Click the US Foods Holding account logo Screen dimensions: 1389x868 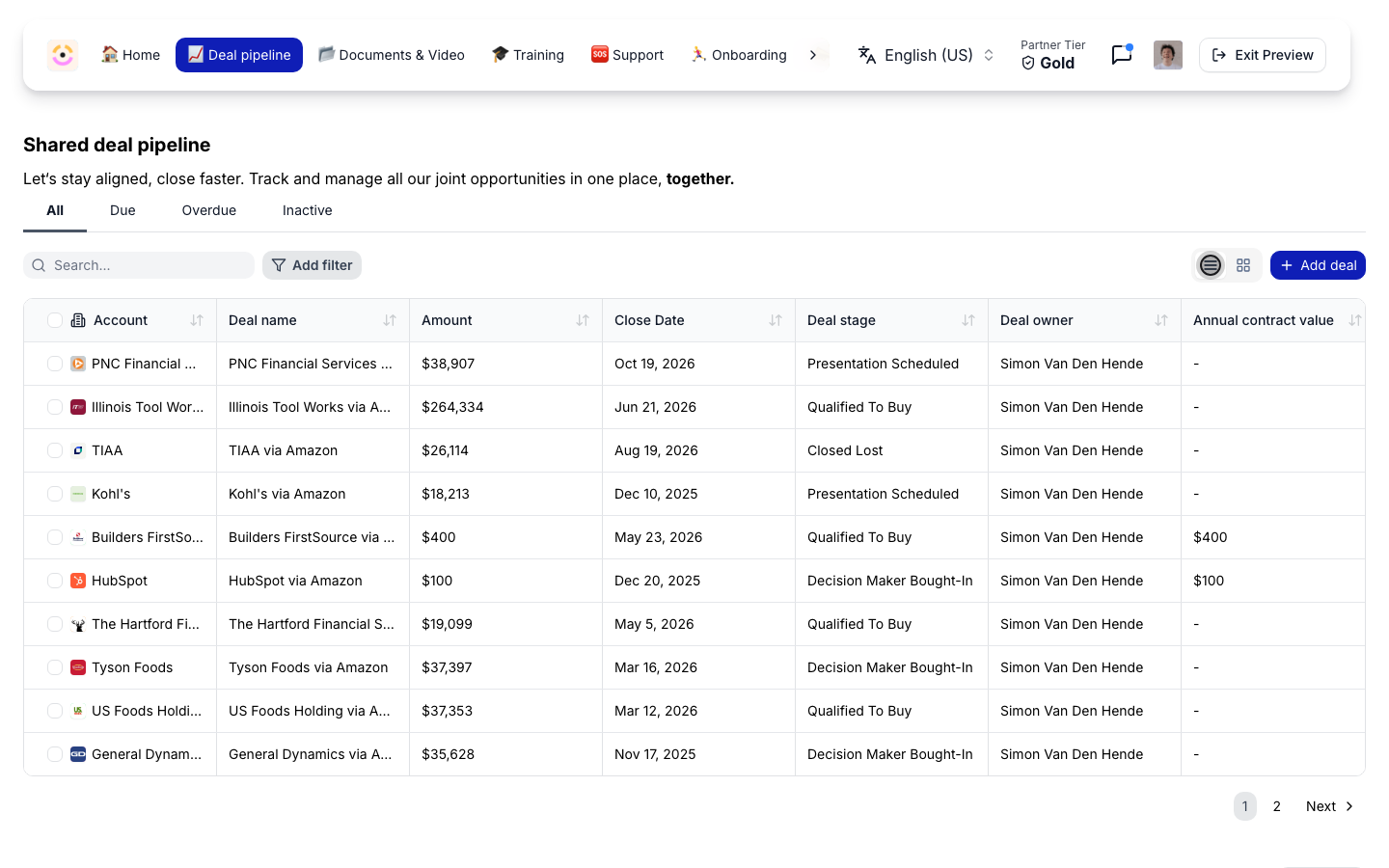point(78,711)
